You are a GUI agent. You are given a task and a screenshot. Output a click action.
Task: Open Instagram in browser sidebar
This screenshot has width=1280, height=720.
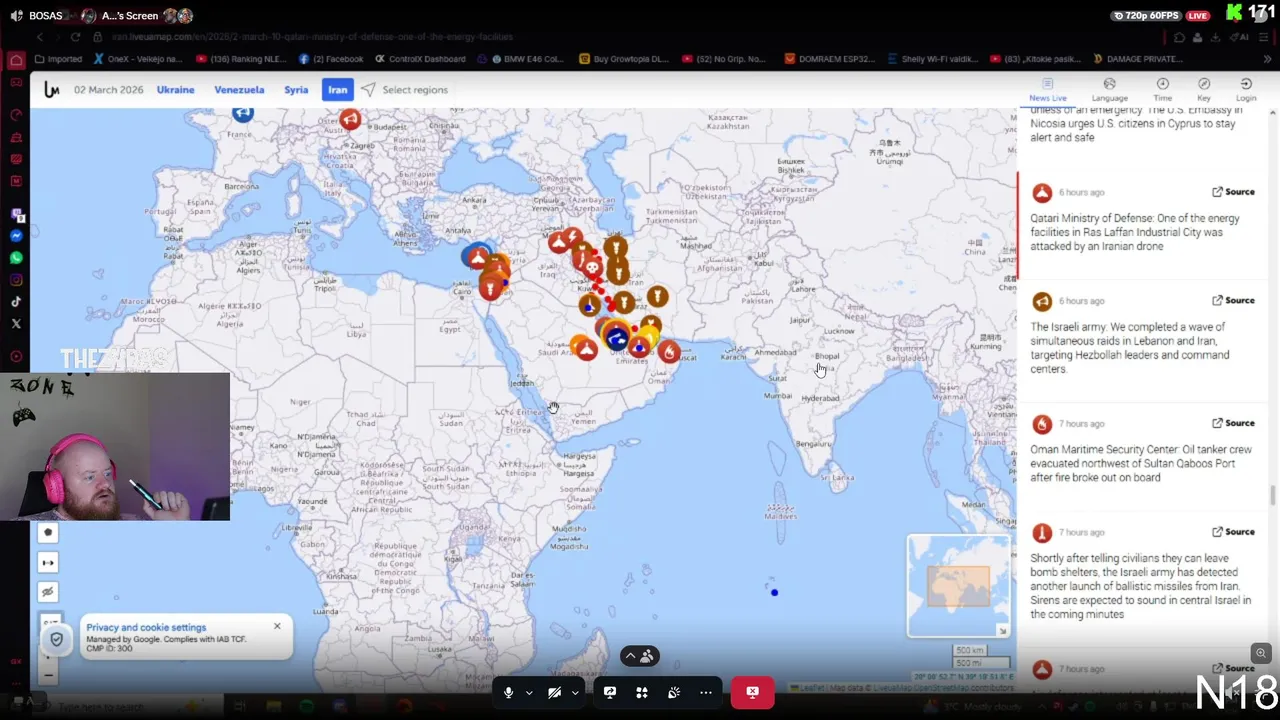(x=16, y=280)
